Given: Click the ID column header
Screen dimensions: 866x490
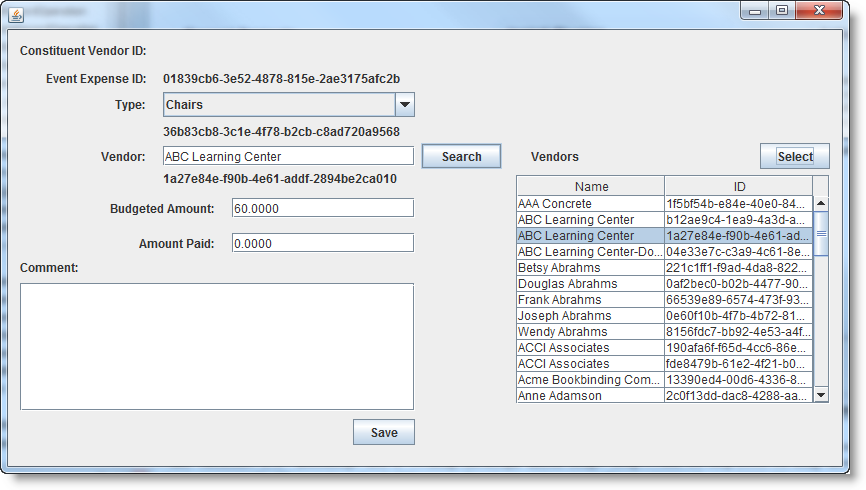Looking at the screenshot, I should 738,186.
